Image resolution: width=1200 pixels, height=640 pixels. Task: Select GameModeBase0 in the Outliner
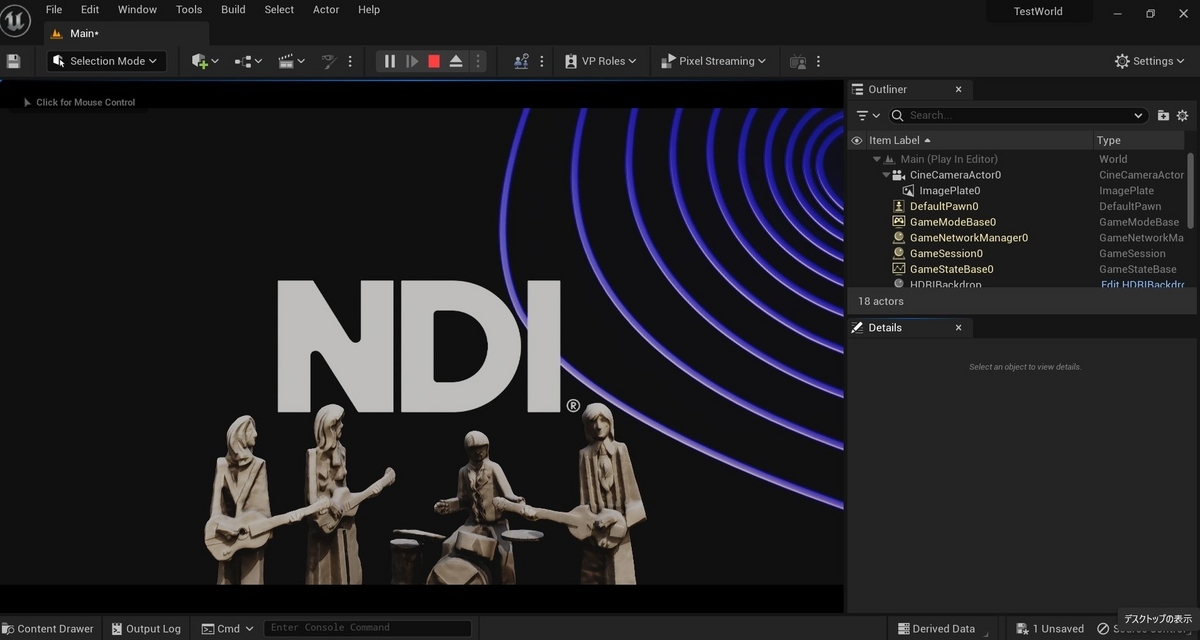pos(952,222)
